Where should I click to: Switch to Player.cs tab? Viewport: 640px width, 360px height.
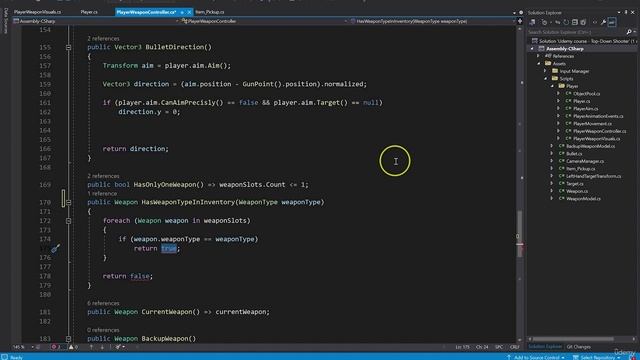(89, 12)
